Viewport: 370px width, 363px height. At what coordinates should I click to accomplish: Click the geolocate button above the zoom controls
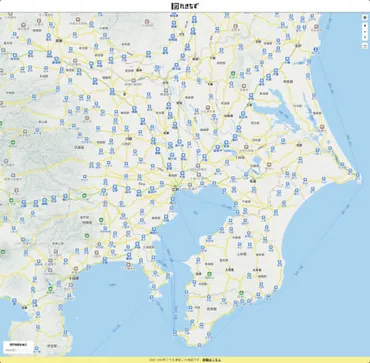click(365, 17)
